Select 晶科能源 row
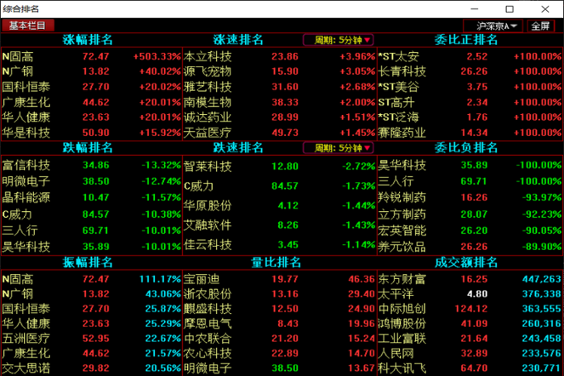564x376 pixels. (92, 198)
